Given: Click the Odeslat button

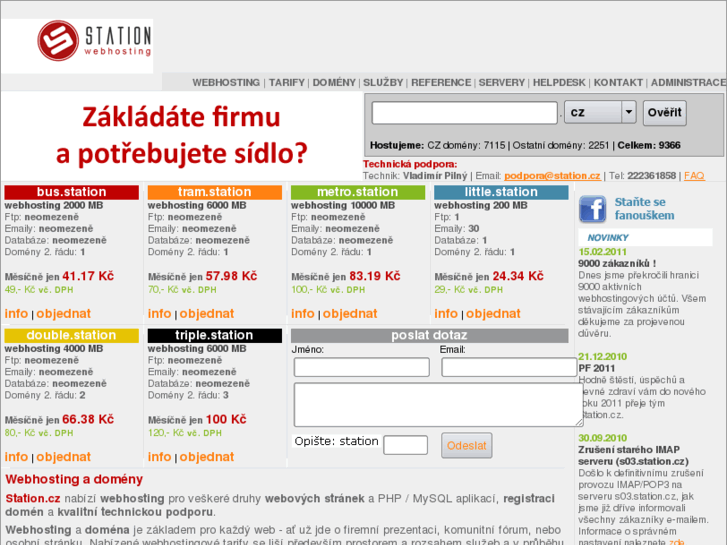Looking at the screenshot, I should click(x=466, y=446).
